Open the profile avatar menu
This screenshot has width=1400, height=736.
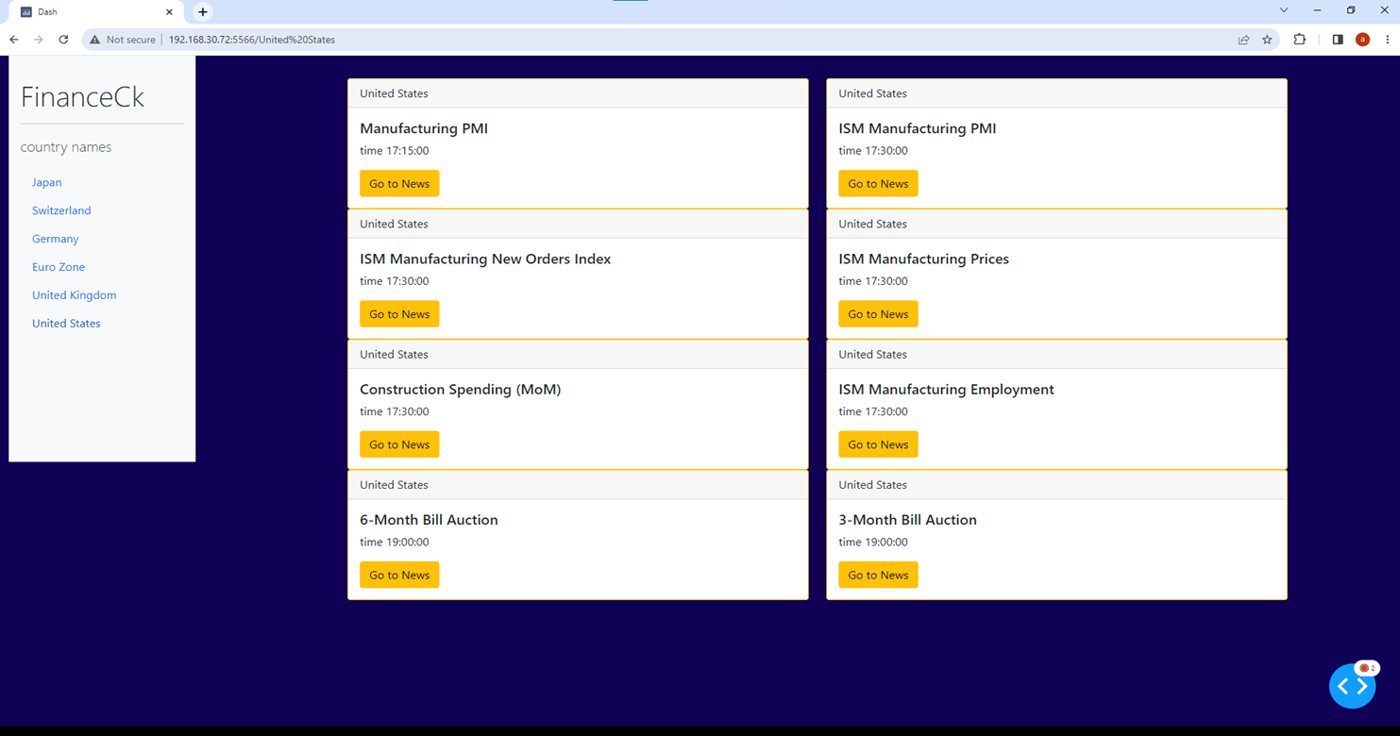click(x=1362, y=40)
